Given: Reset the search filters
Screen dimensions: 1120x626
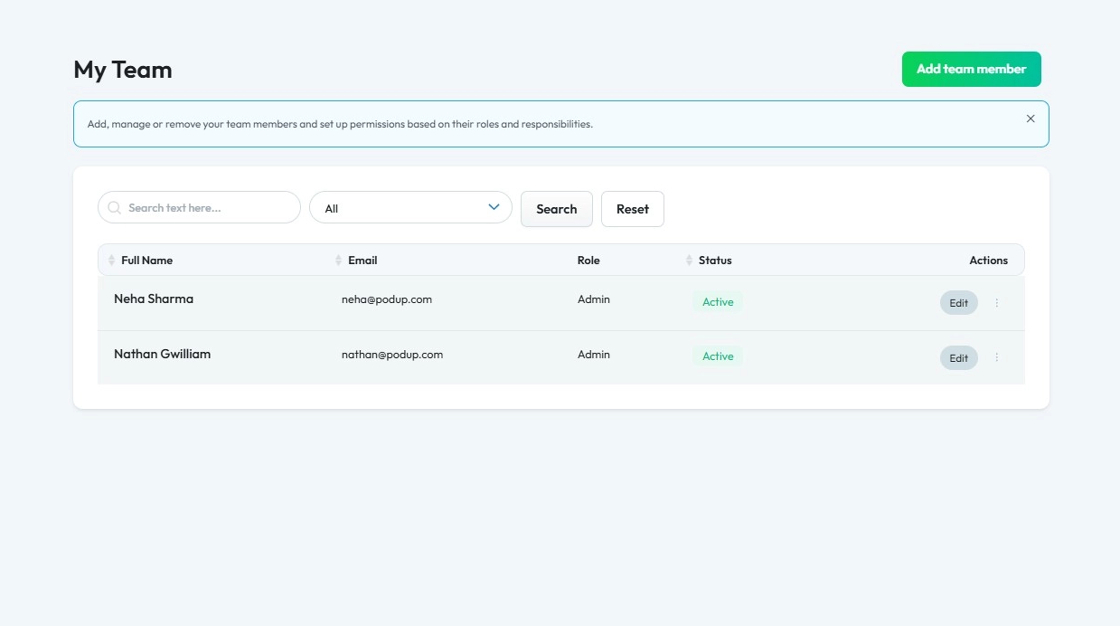Looking at the screenshot, I should click(x=632, y=209).
